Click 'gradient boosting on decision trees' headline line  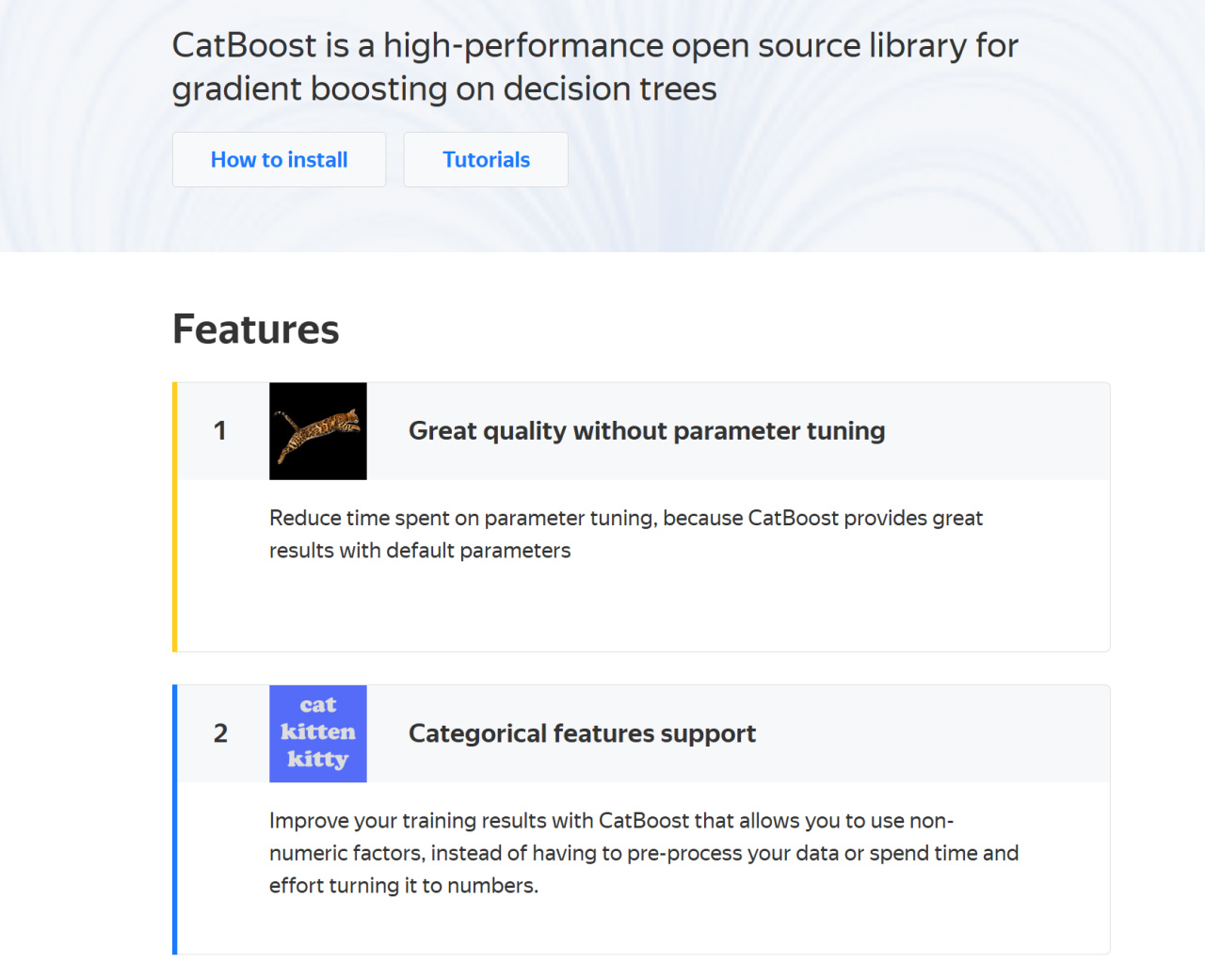click(444, 88)
